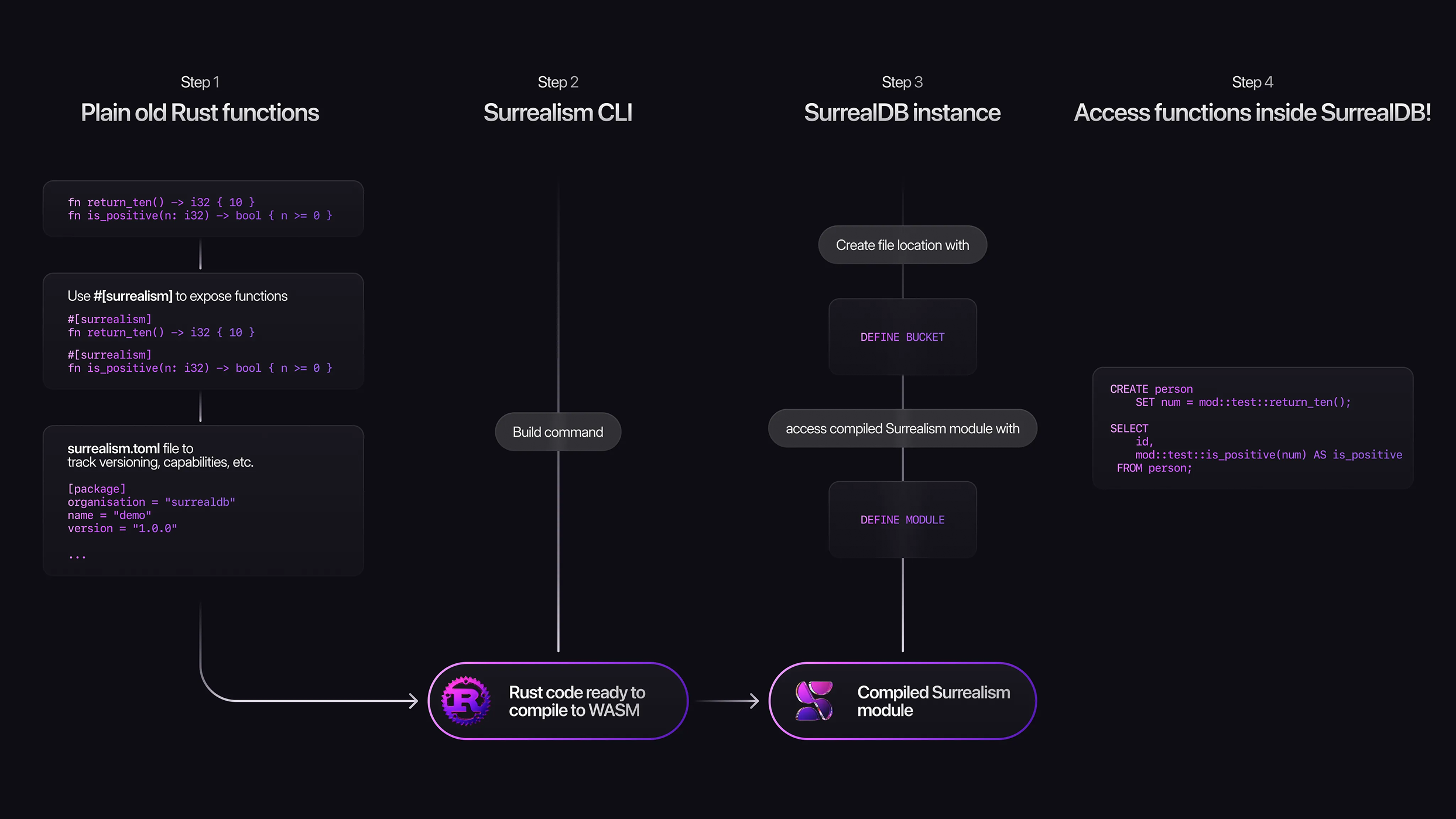Click the arrow before Compiled Surrealism module
Screen dimensions: 1456x819
753,701
